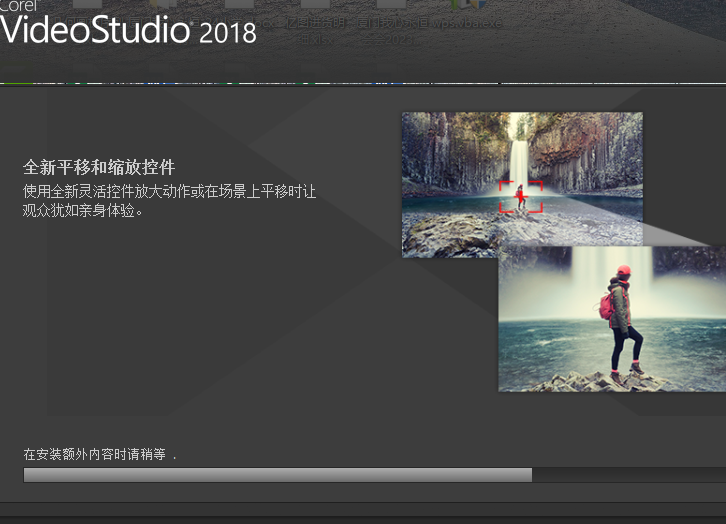Click the zoomed-in hiker image
The width and height of the screenshot is (726, 524).
coord(612,319)
